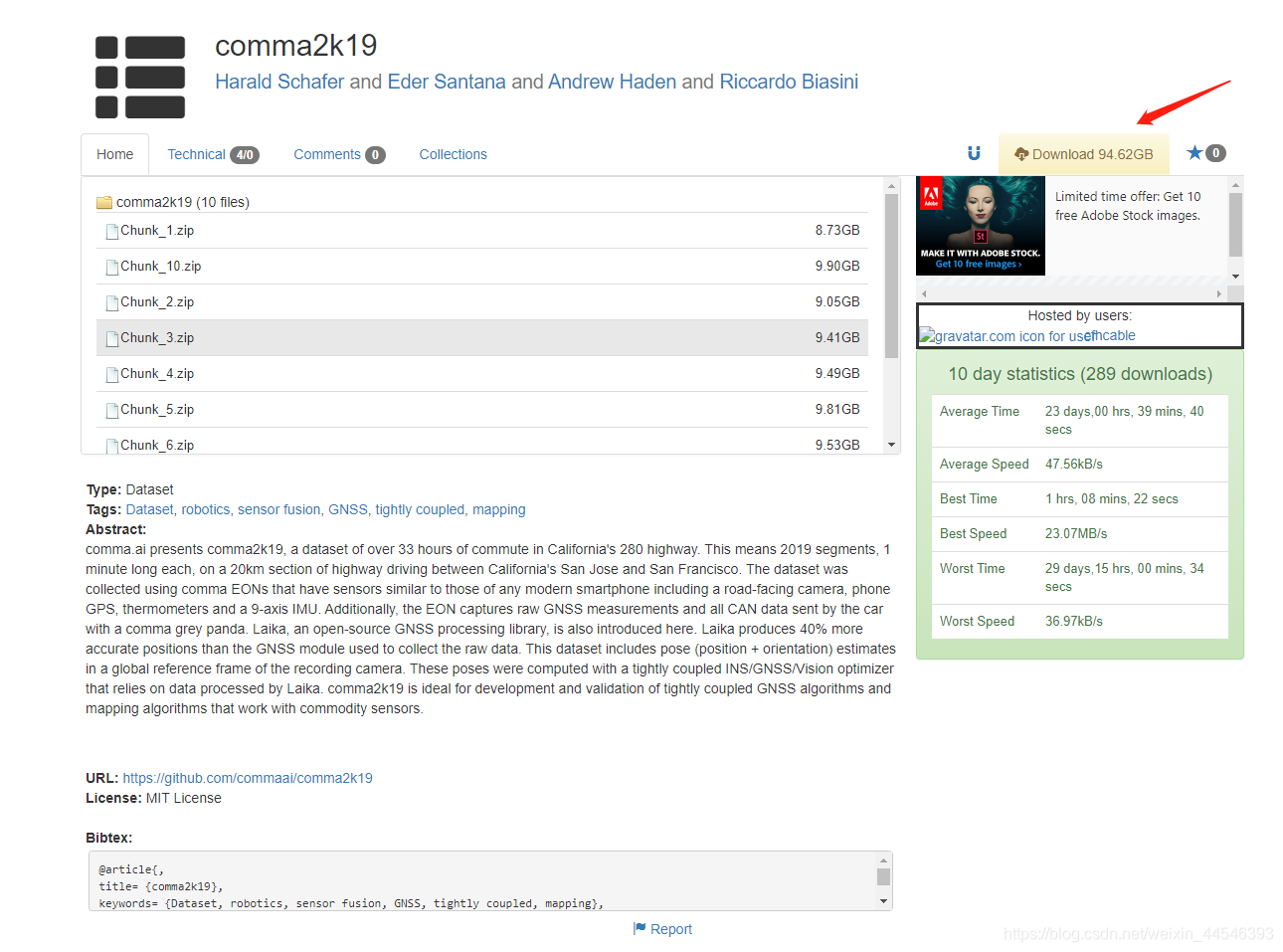Viewport: 1283px width, 952px height.
Task: Click the Report flag icon
Action: pyautogui.click(x=640, y=928)
